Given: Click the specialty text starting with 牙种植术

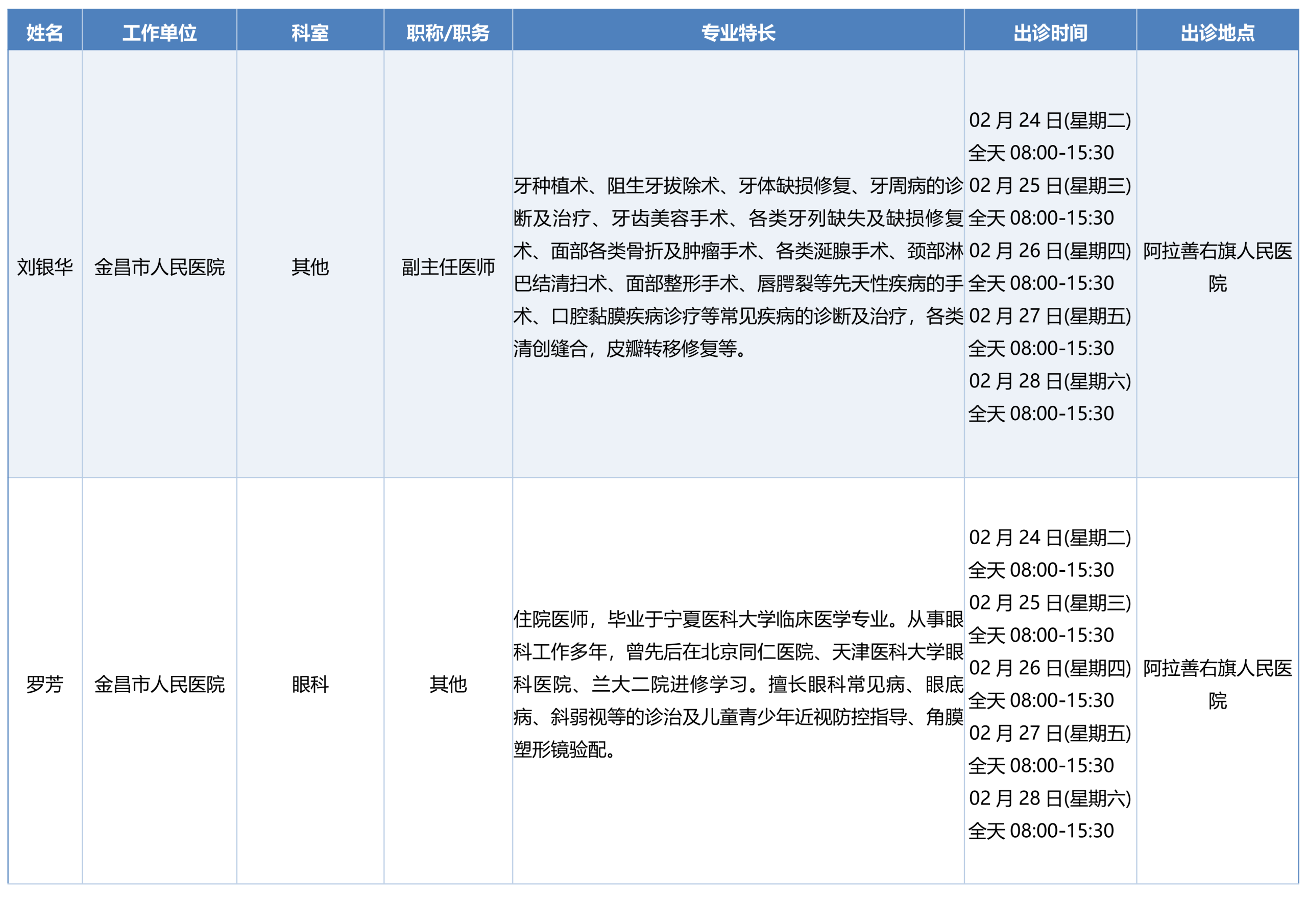Looking at the screenshot, I should (x=738, y=267).
